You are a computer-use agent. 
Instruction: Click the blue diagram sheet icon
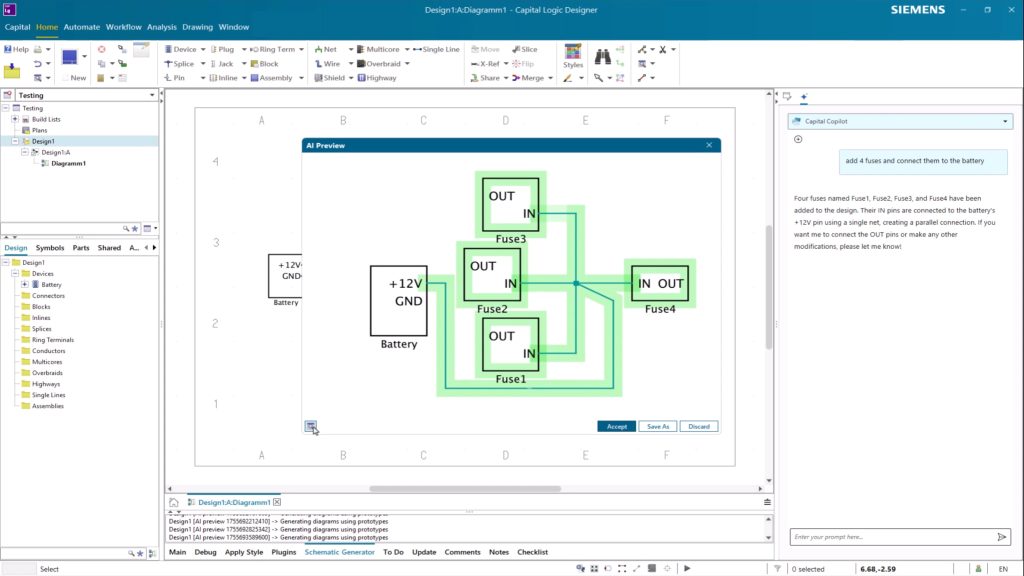pyautogui.click(x=70, y=57)
